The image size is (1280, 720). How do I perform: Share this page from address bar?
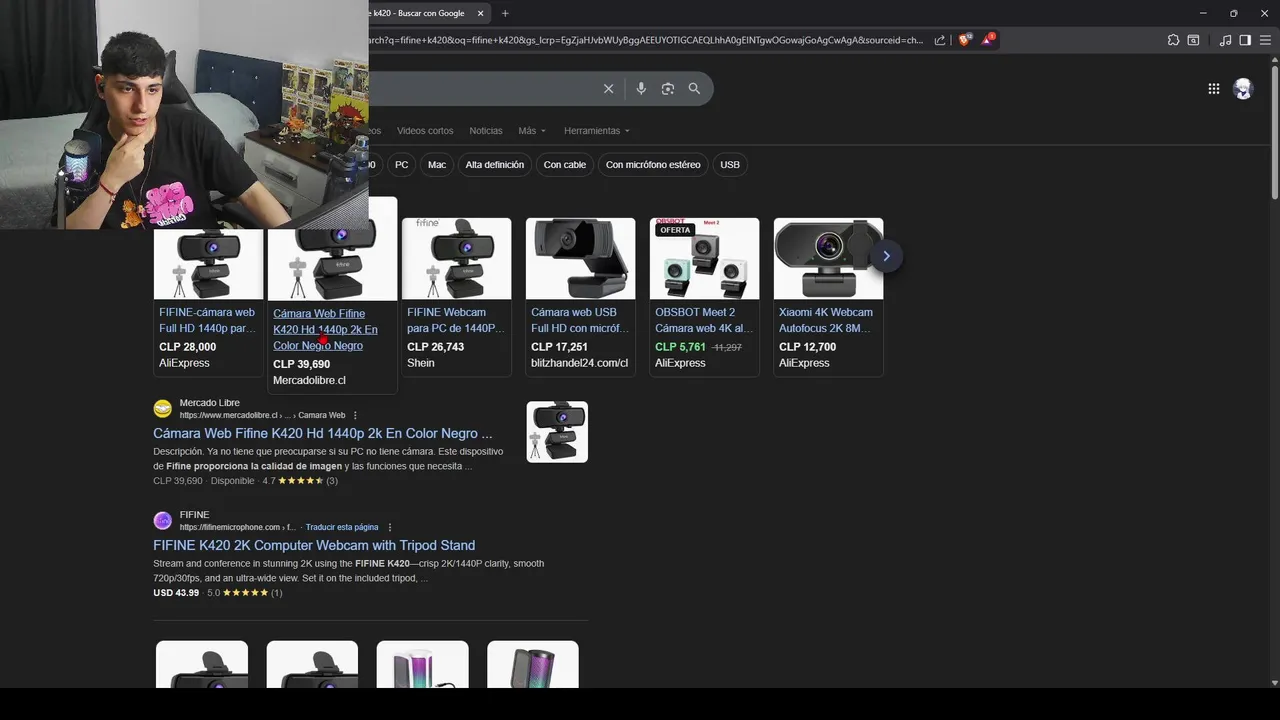[x=940, y=40]
